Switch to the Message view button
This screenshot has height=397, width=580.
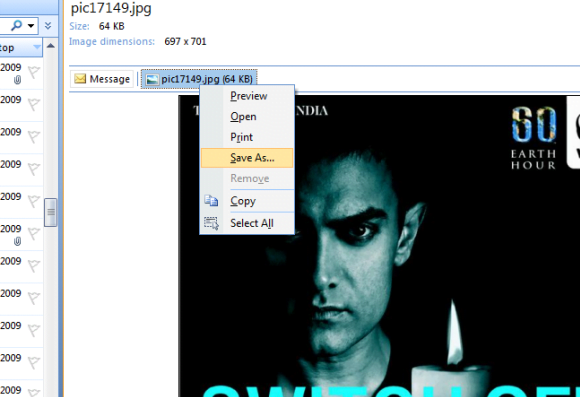coord(102,79)
